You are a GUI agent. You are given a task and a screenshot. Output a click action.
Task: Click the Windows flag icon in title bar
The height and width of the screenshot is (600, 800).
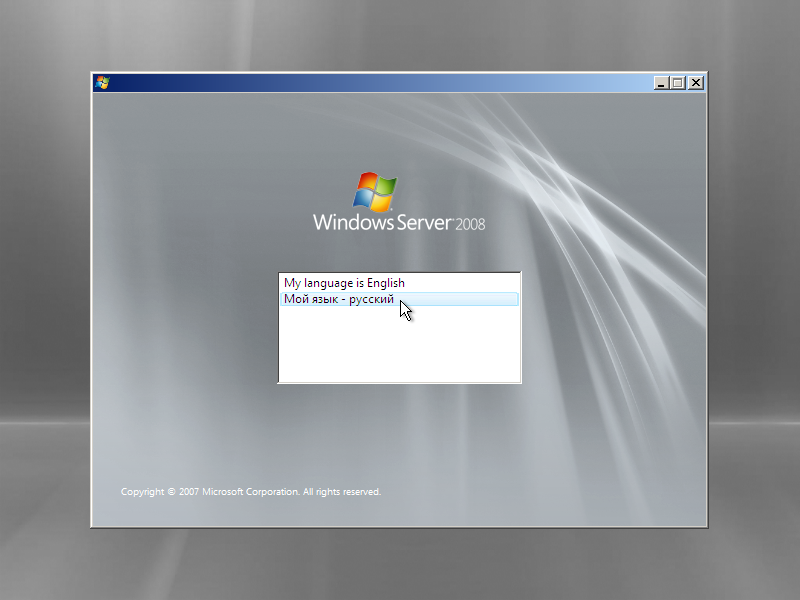coord(103,83)
